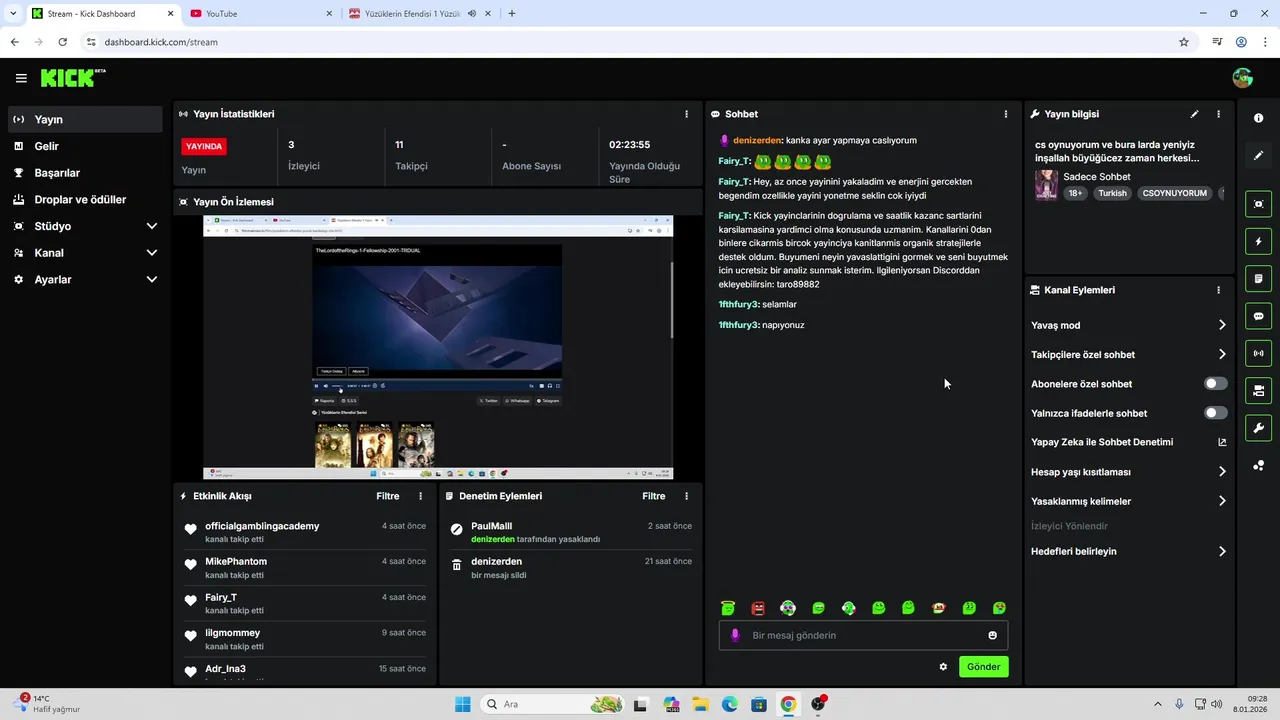The height and width of the screenshot is (720, 1280).
Task: Click the CSOYNUYORUM tag
Action: [x=1174, y=193]
